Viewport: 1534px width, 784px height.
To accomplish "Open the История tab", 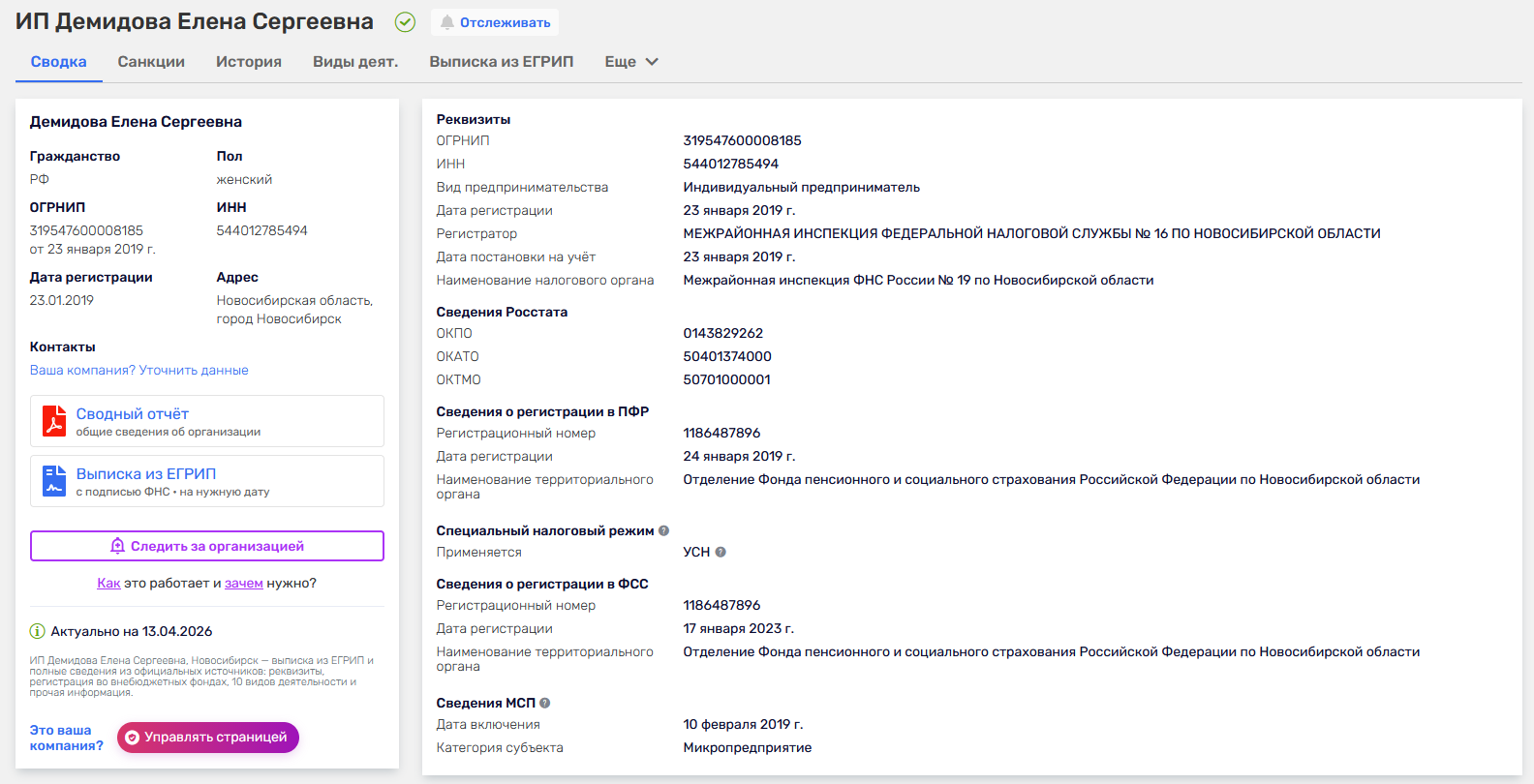I will click(x=249, y=62).
